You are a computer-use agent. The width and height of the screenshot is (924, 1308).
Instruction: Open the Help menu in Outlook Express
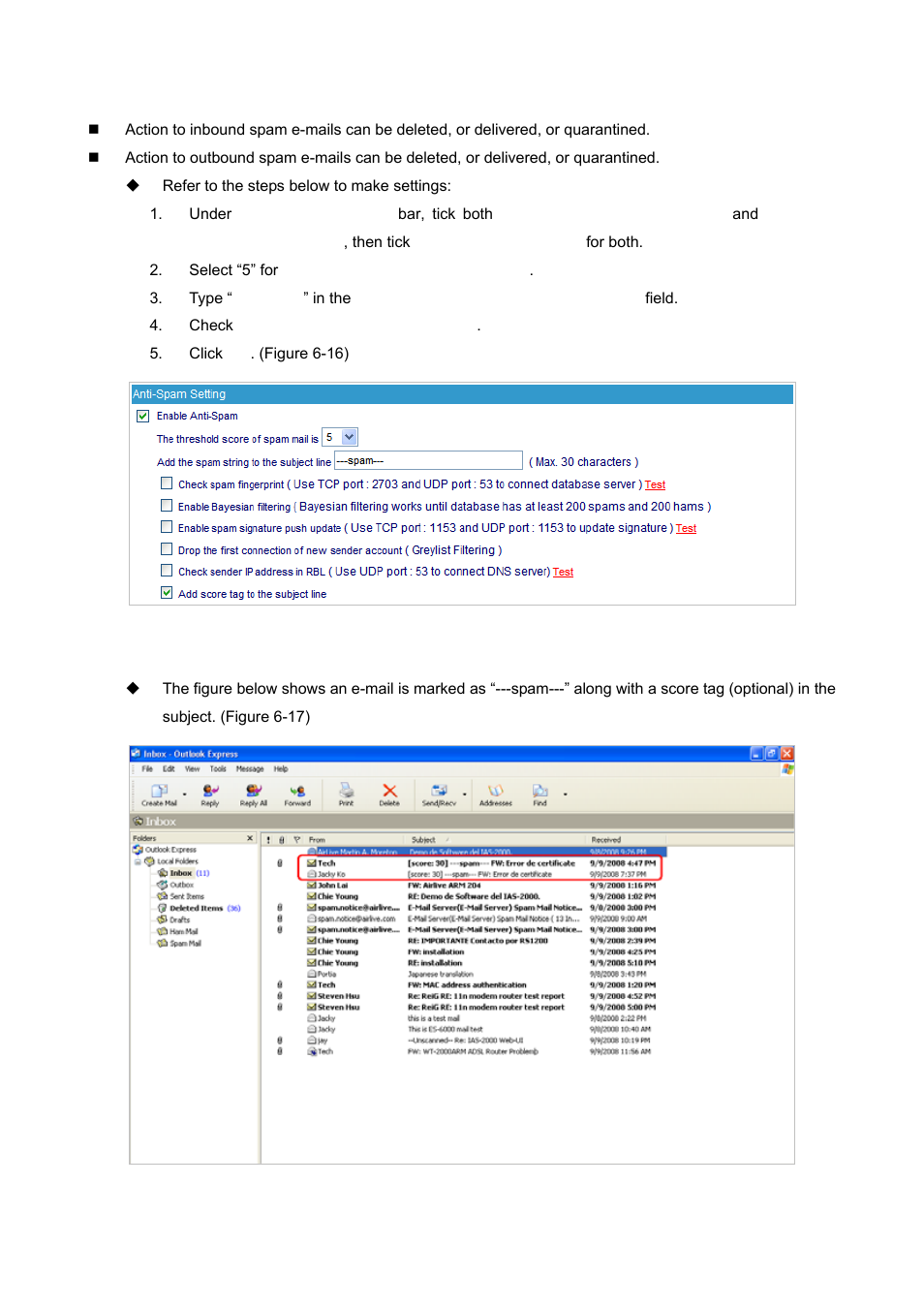[x=281, y=768]
